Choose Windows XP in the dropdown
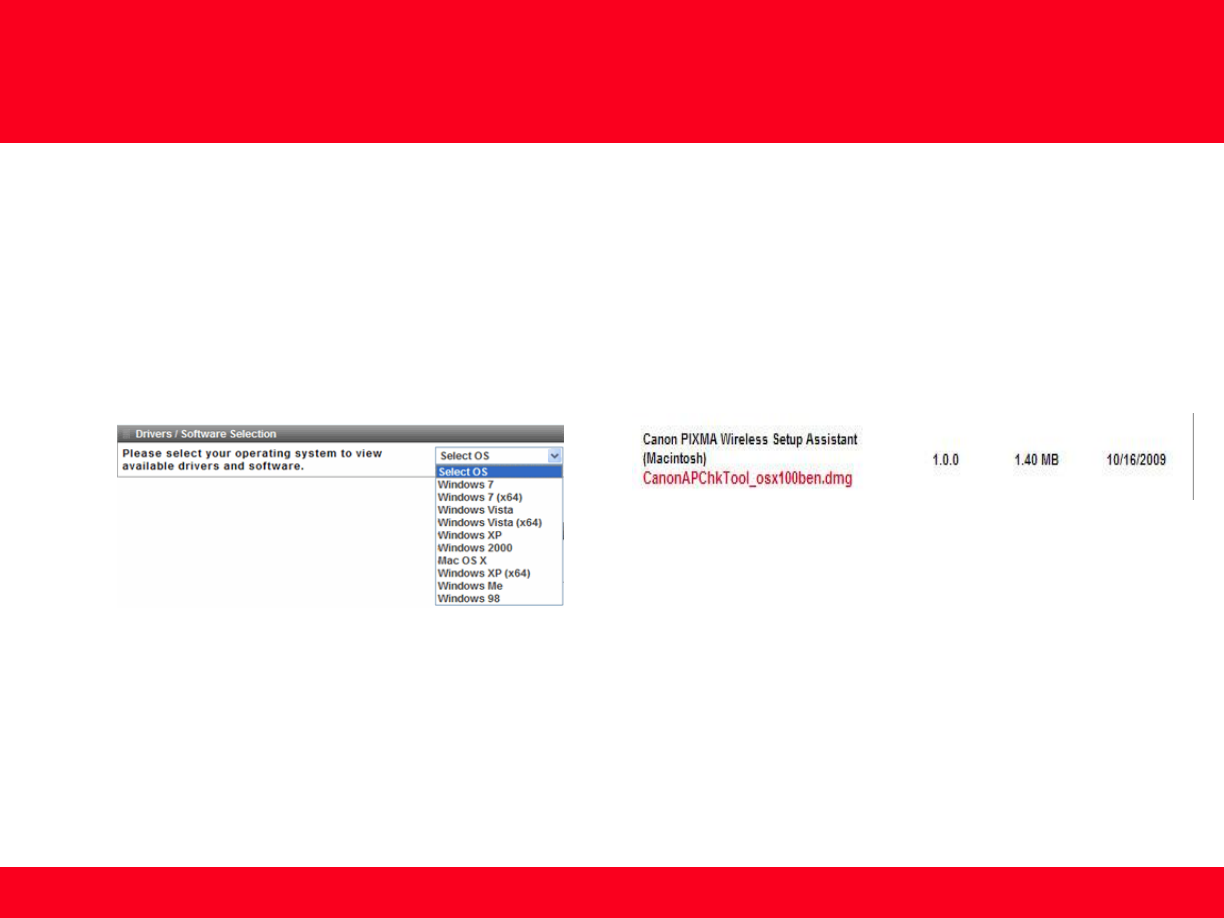The width and height of the screenshot is (1224, 918). (499, 535)
